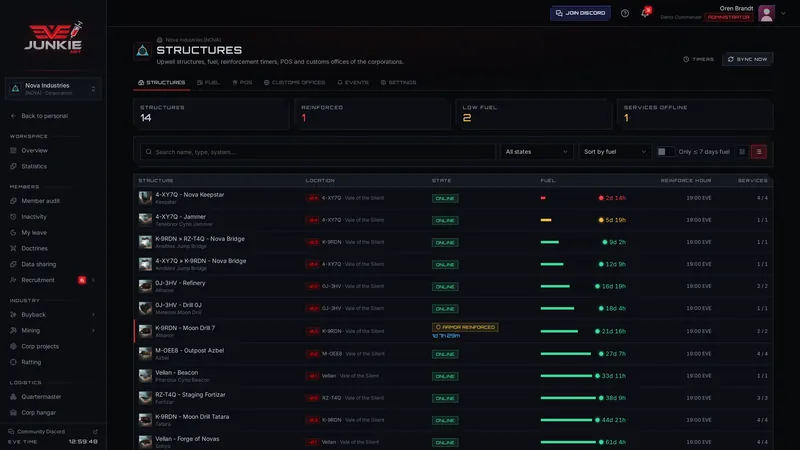
Task: Open the notifications bell
Action: [x=645, y=13]
